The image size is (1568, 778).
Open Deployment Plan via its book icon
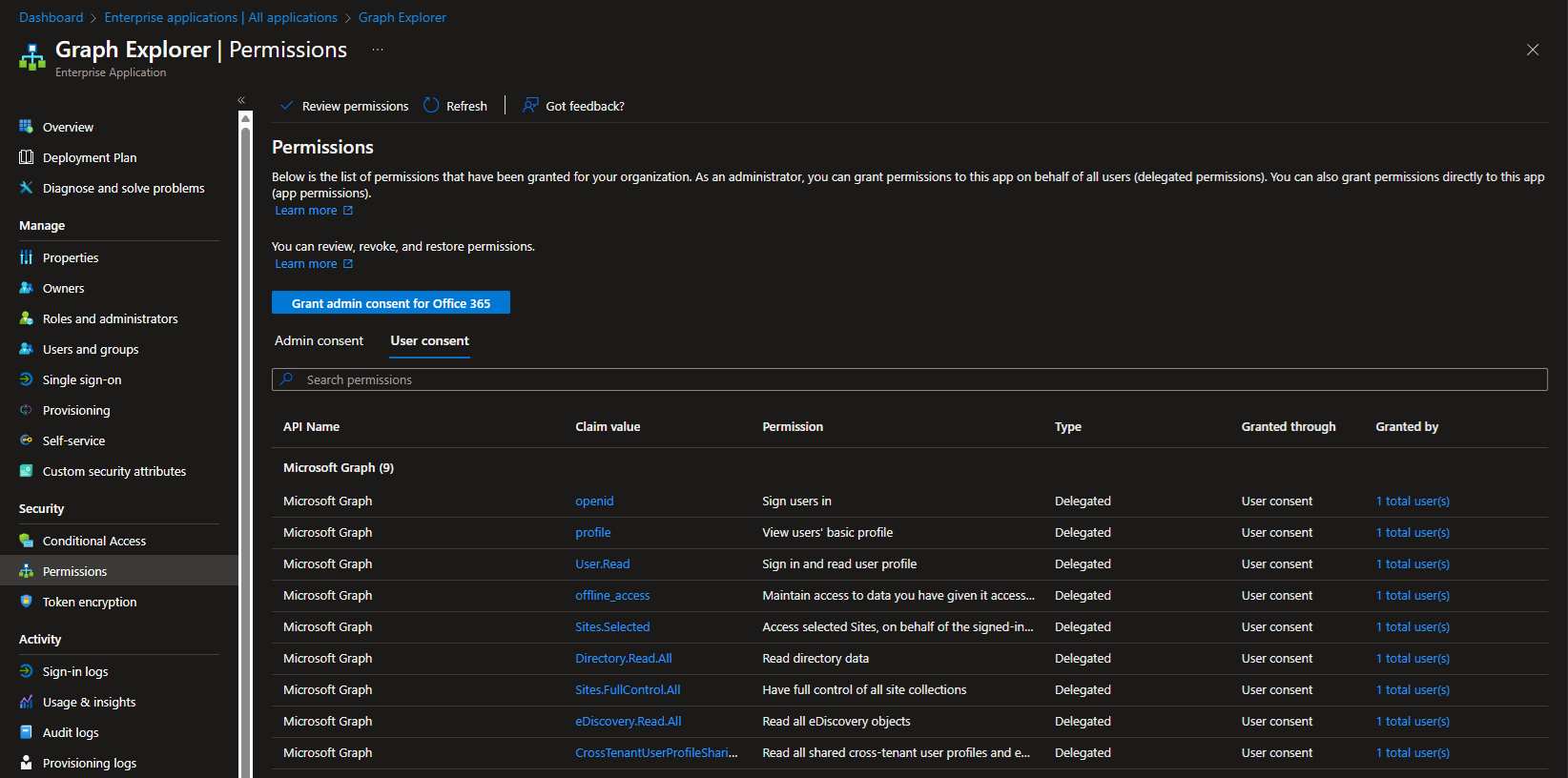26,157
